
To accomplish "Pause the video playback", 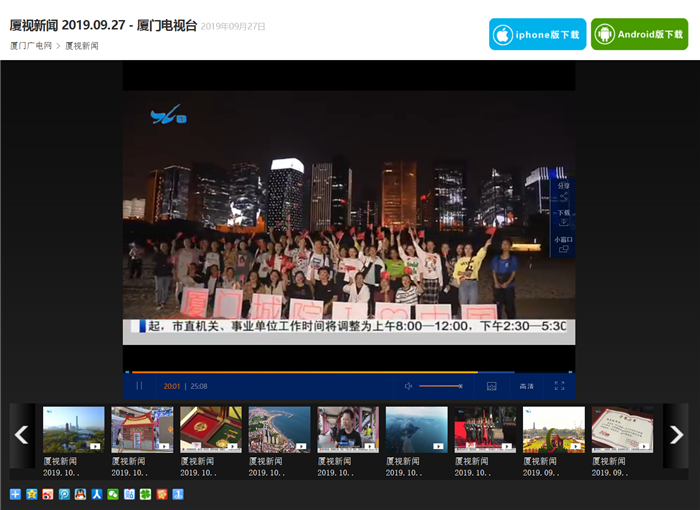I will point(139,386).
